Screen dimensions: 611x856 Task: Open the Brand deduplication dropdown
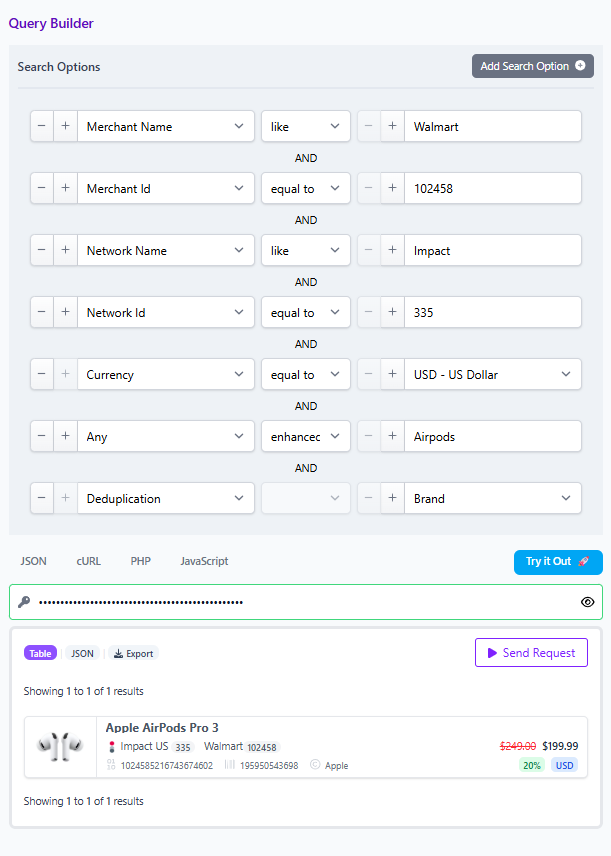493,498
